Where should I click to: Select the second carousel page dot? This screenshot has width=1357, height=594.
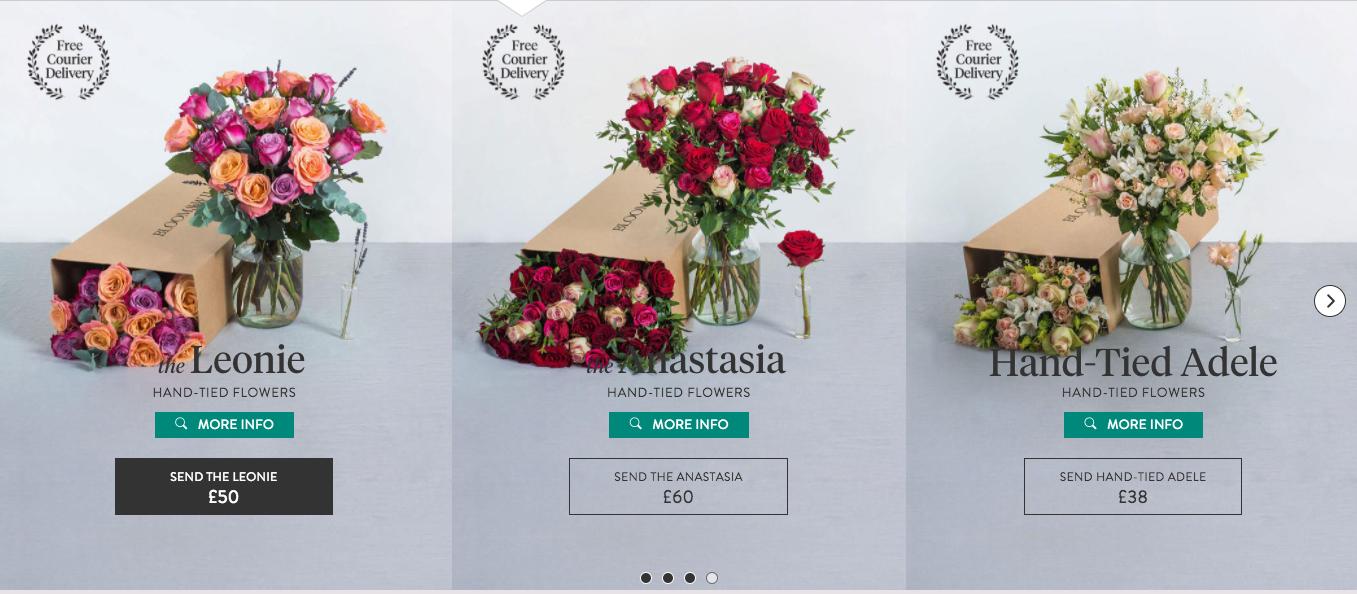[668, 578]
